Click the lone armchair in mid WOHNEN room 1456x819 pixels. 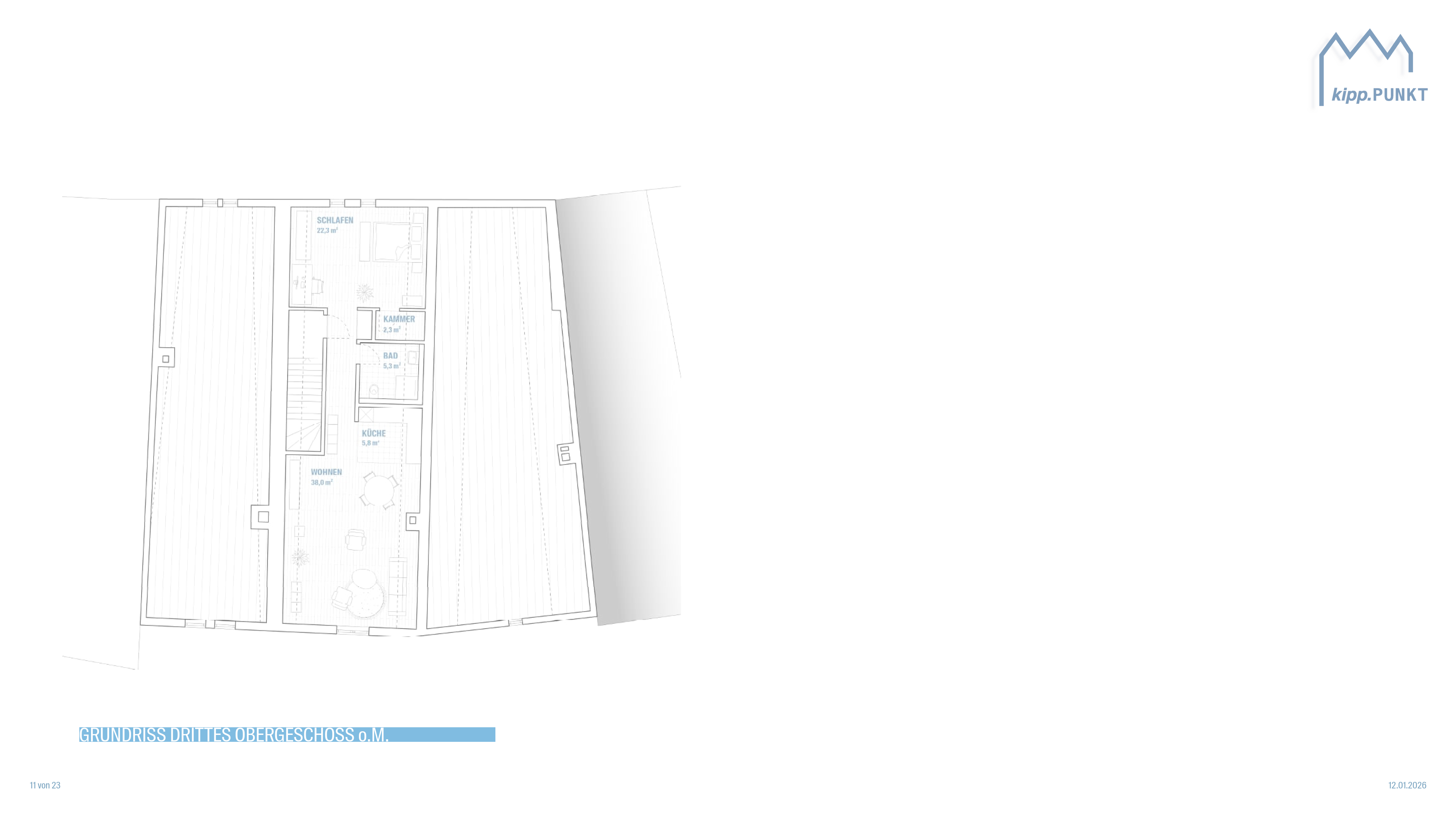tap(356, 540)
